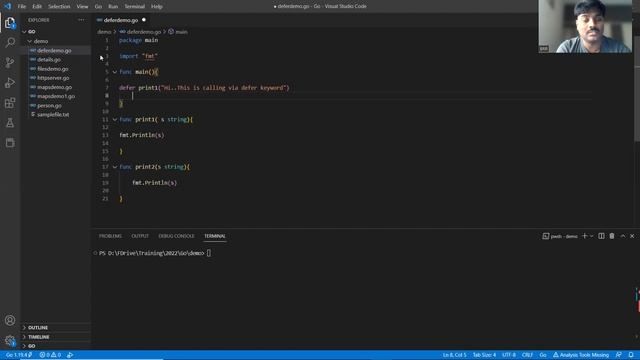This screenshot has width=640, height=360.
Task: Open the File menu
Action: pos(22,7)
